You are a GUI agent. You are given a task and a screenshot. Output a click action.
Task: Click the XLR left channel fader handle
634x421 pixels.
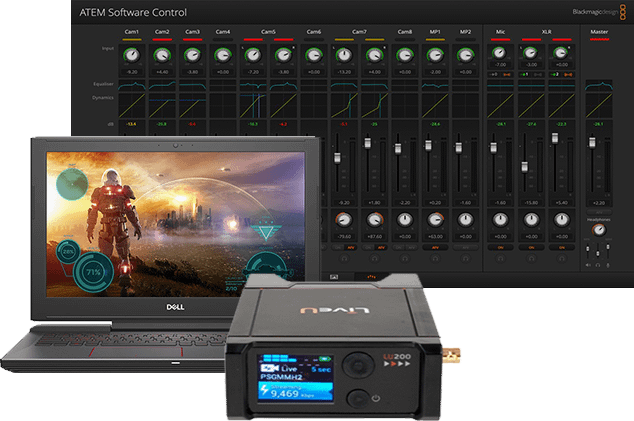[524, 167]
